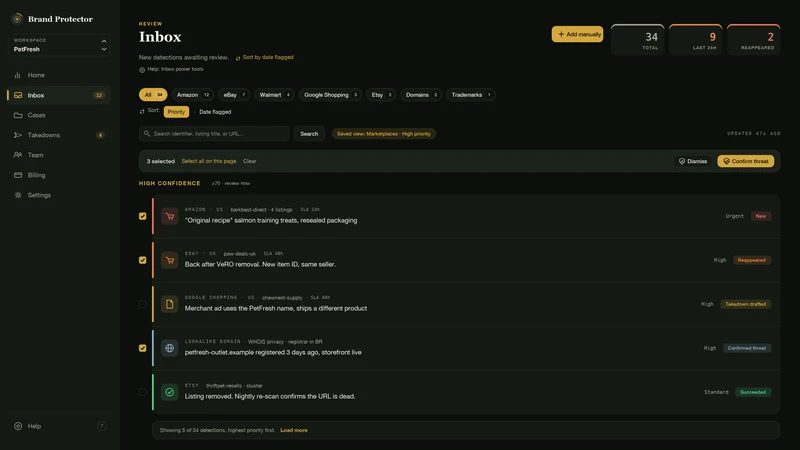
Task: Click the document icon on Google Shopping row
Action: point(169,304)
